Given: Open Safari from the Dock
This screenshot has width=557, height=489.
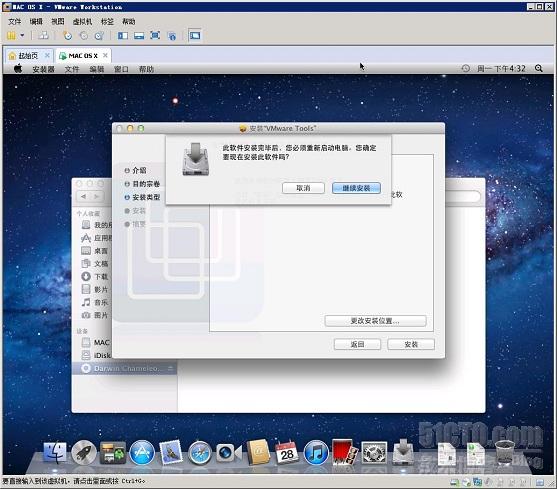Looking at the screenshot, I should 200,453.
